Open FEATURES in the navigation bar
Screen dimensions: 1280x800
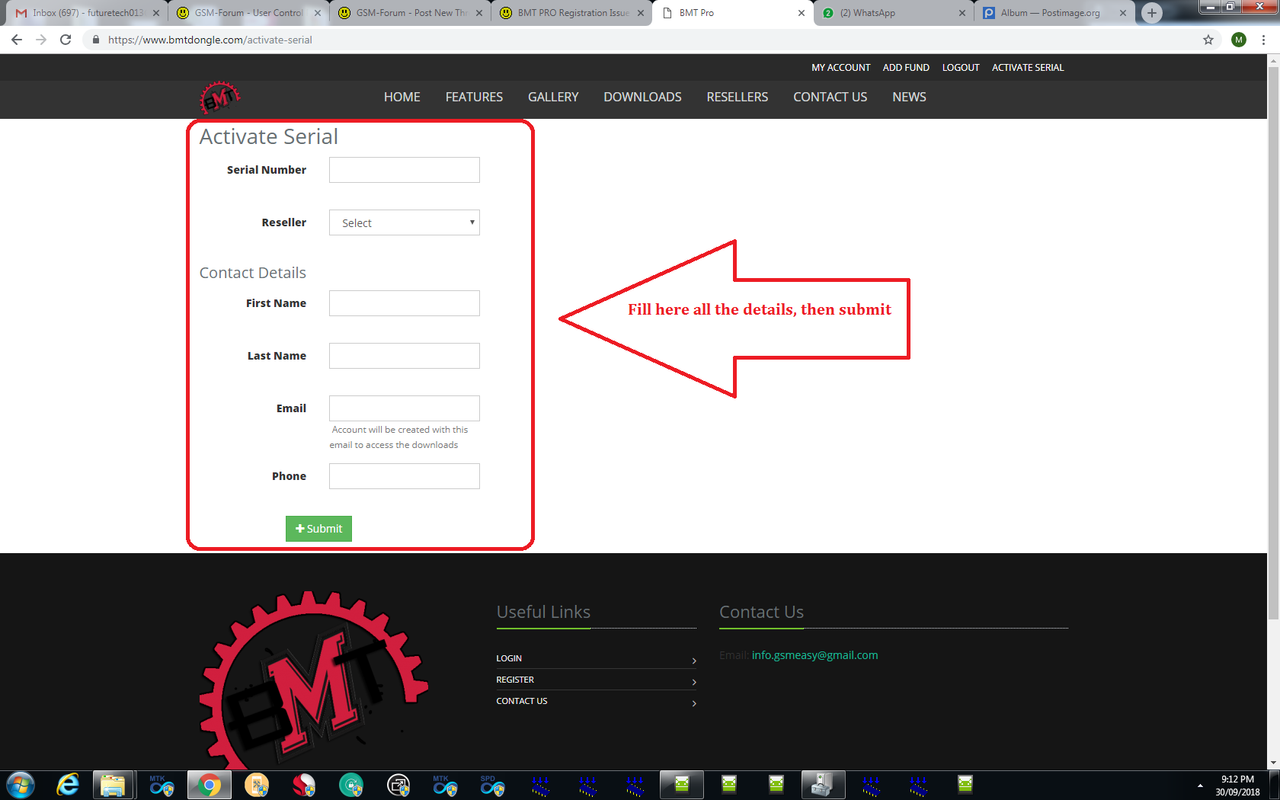coord(474,97)
